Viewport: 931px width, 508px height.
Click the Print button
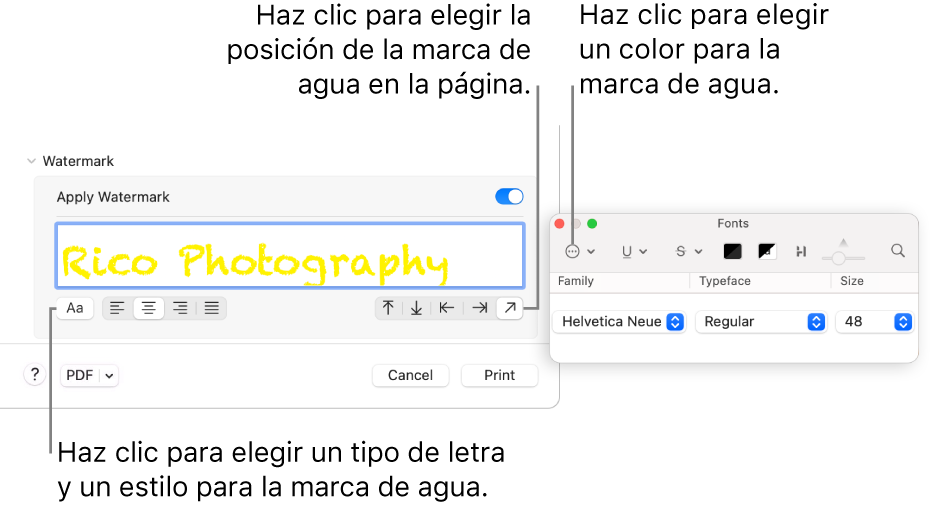coord(499,375)
